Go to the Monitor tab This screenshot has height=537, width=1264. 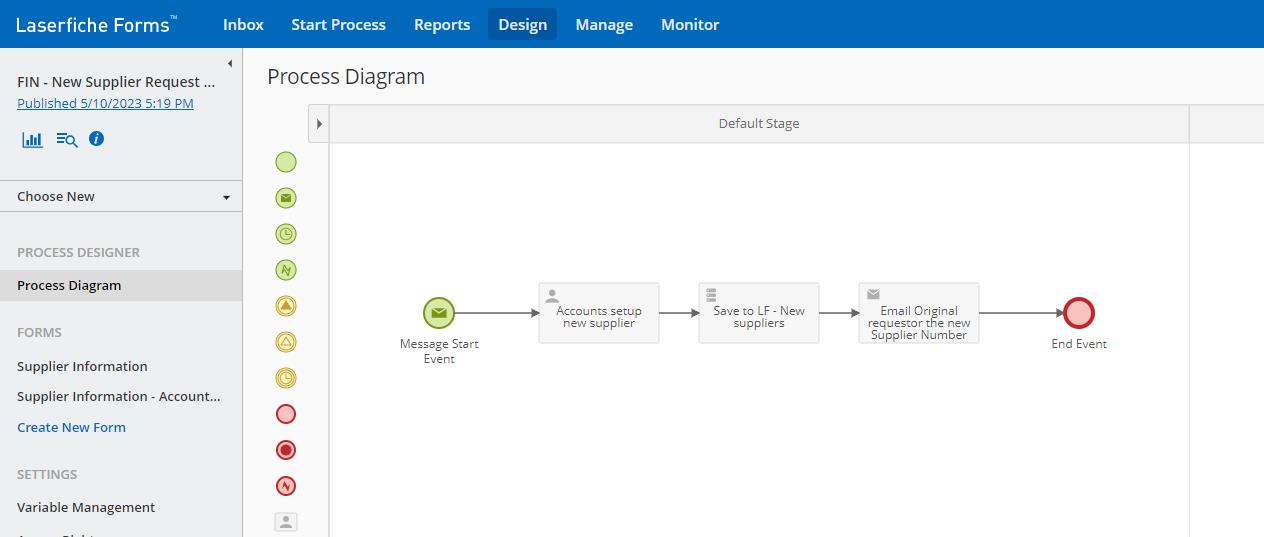pyautogui.click(x=690, y=24)
